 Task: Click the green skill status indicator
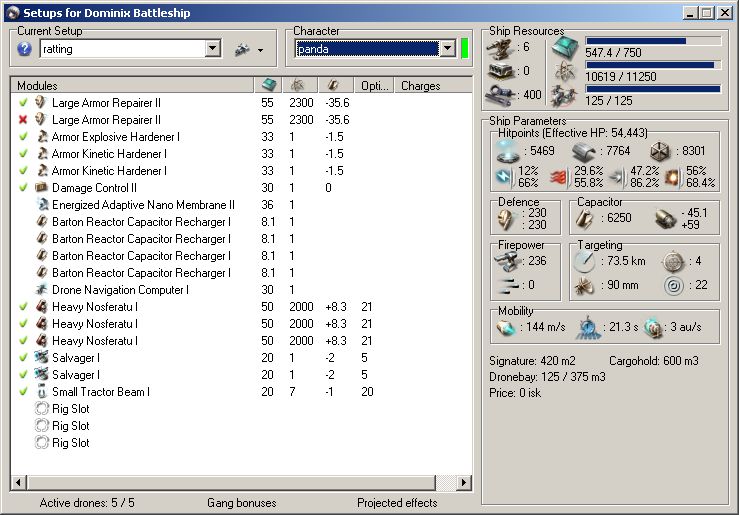[464, 48]
